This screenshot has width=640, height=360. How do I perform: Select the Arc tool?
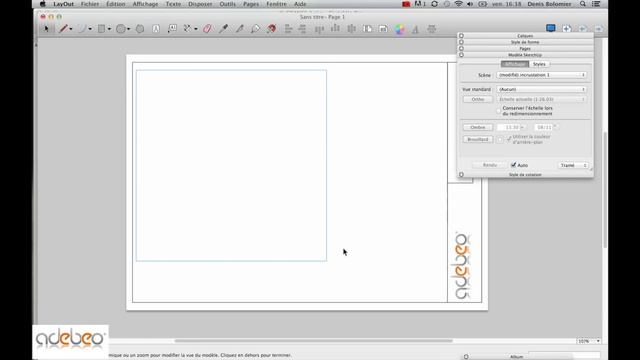pos(82,29)
